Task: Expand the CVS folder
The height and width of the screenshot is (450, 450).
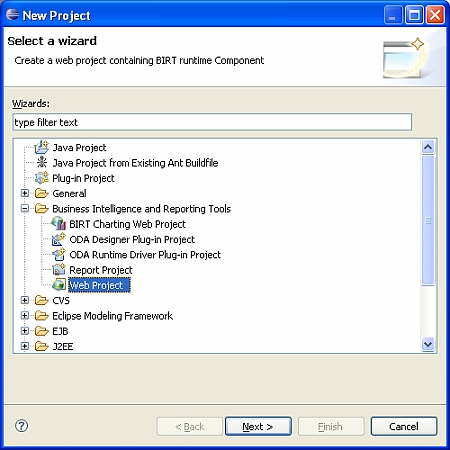Action: [25, 300]
